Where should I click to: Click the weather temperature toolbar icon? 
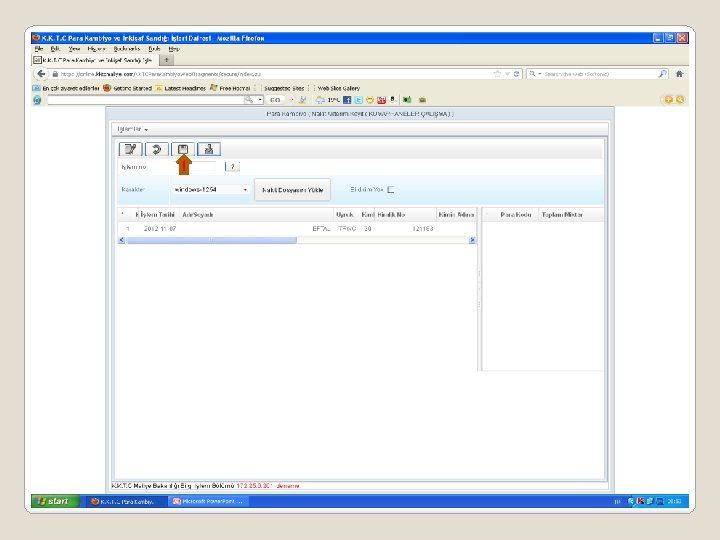328,100
